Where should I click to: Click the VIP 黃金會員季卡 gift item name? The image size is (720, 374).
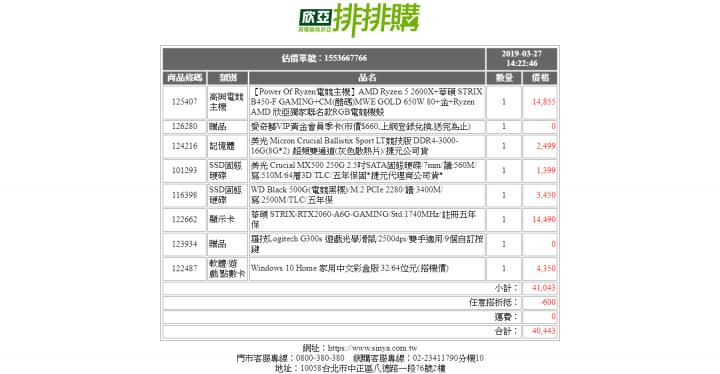click(x=360, y=126)
